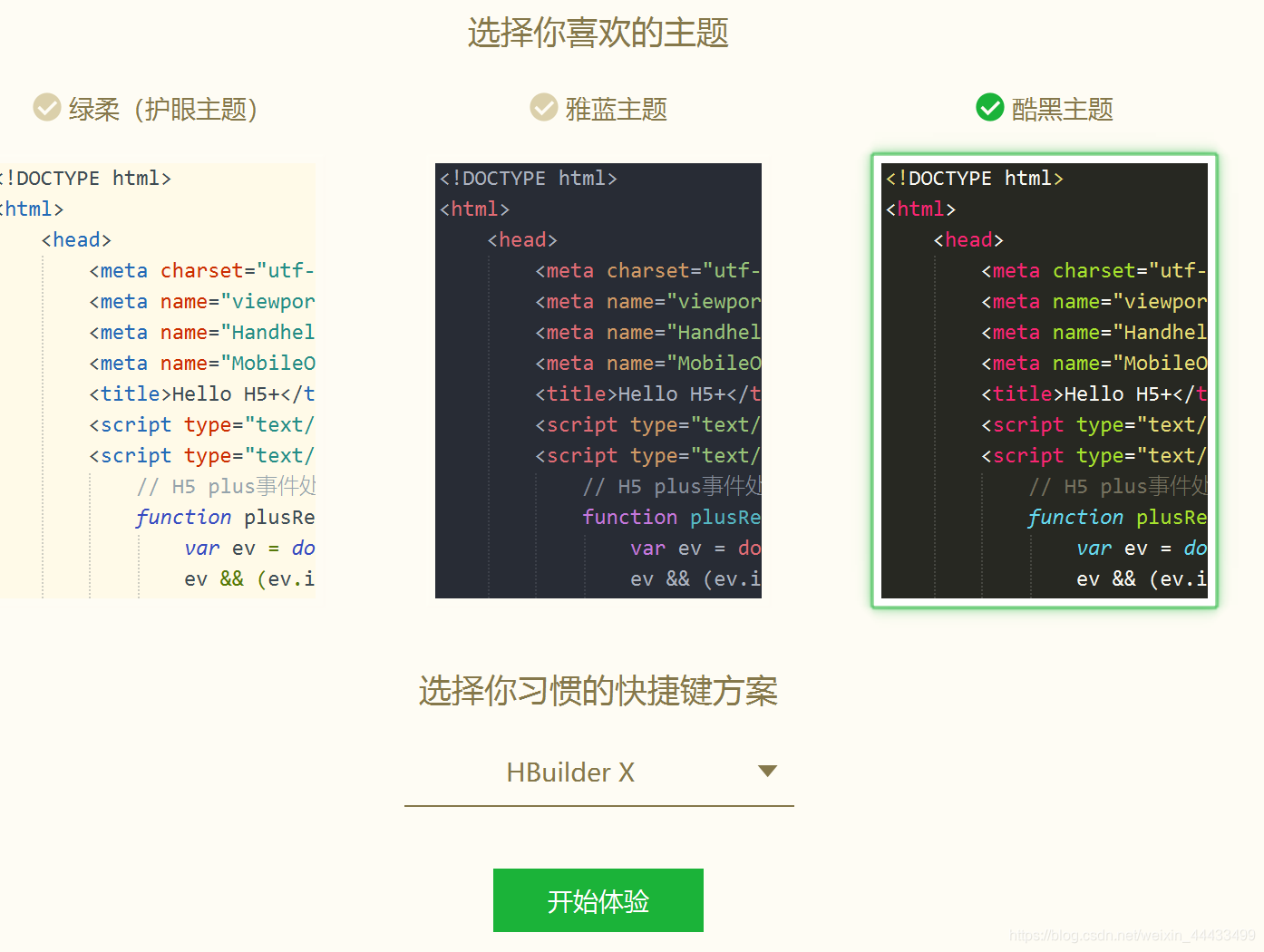This screenshot has height=952, width=1264.
Task: Click the green checkmark beside 酷黑主题
Action: (x=989, y=107)
